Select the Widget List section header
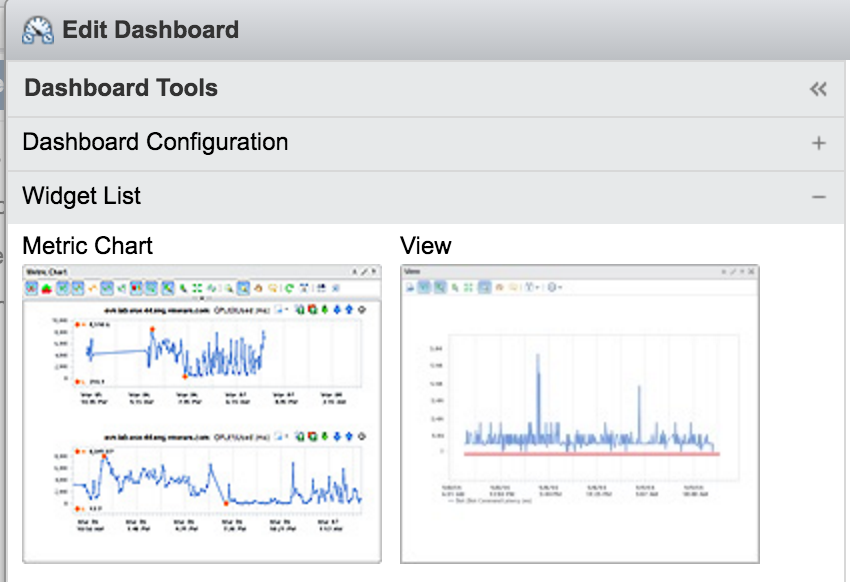The image size is (850, 582). tap(82, 197)
